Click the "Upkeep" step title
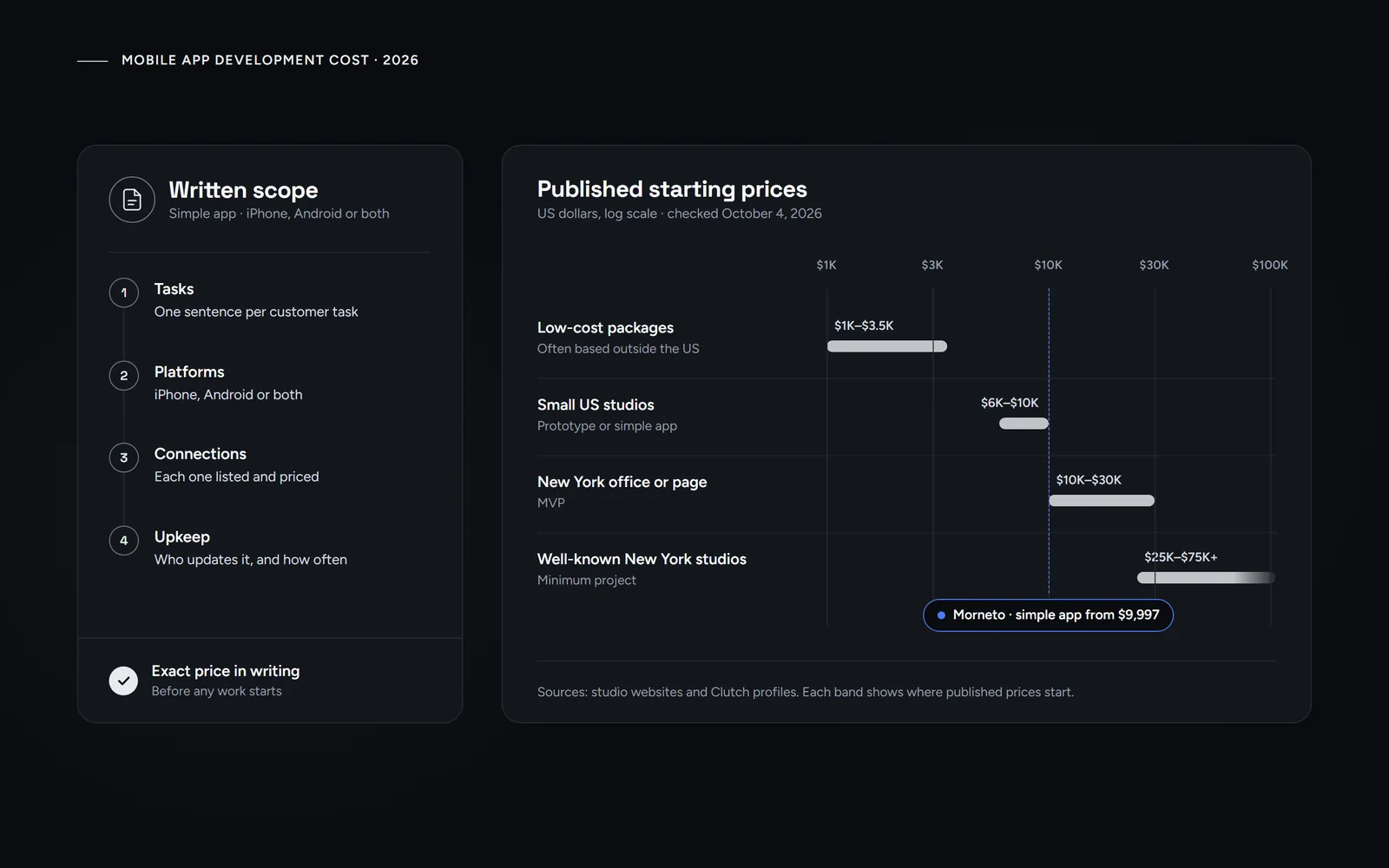 click(182, 537)
